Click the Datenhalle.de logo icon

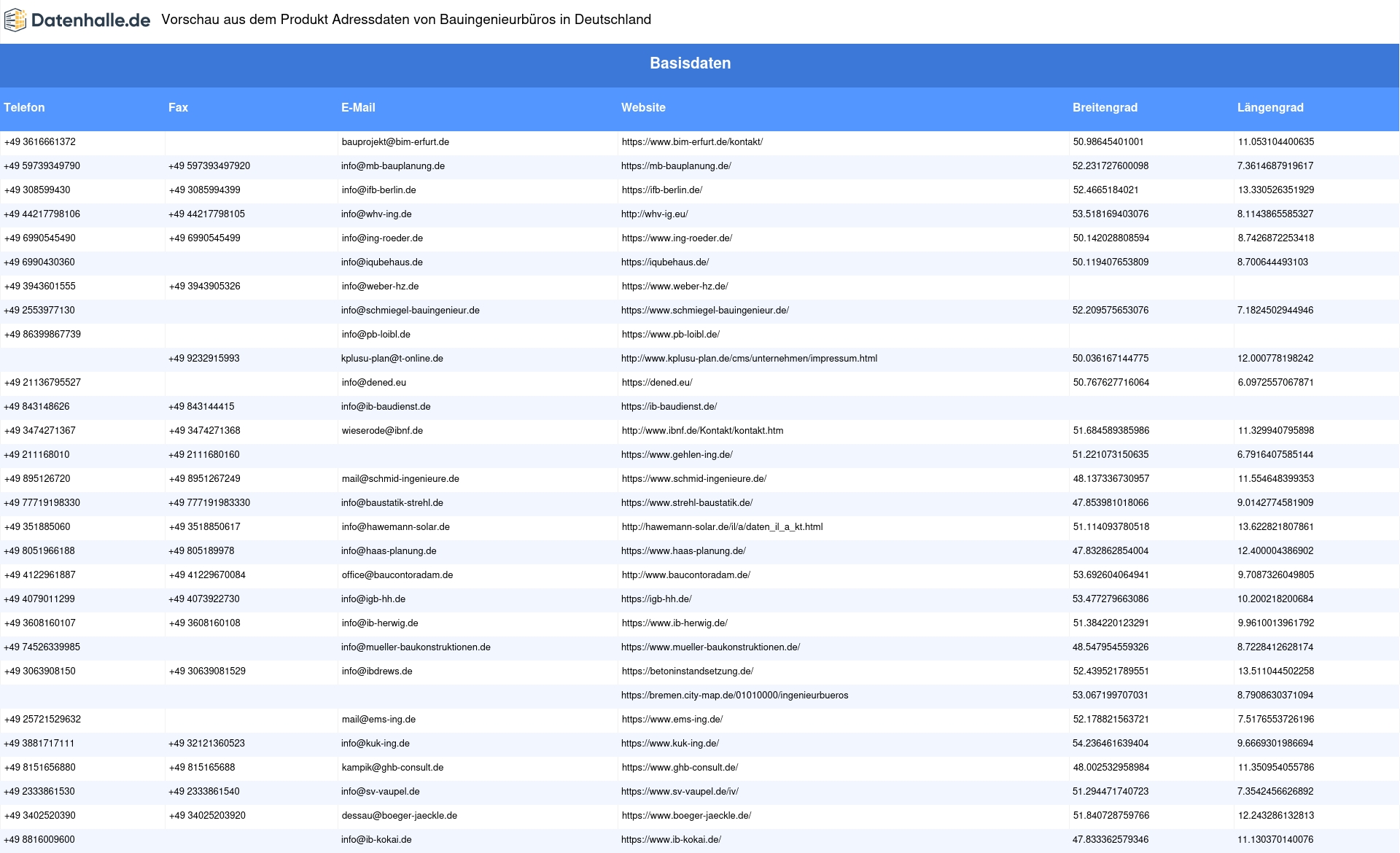[15, 20]
